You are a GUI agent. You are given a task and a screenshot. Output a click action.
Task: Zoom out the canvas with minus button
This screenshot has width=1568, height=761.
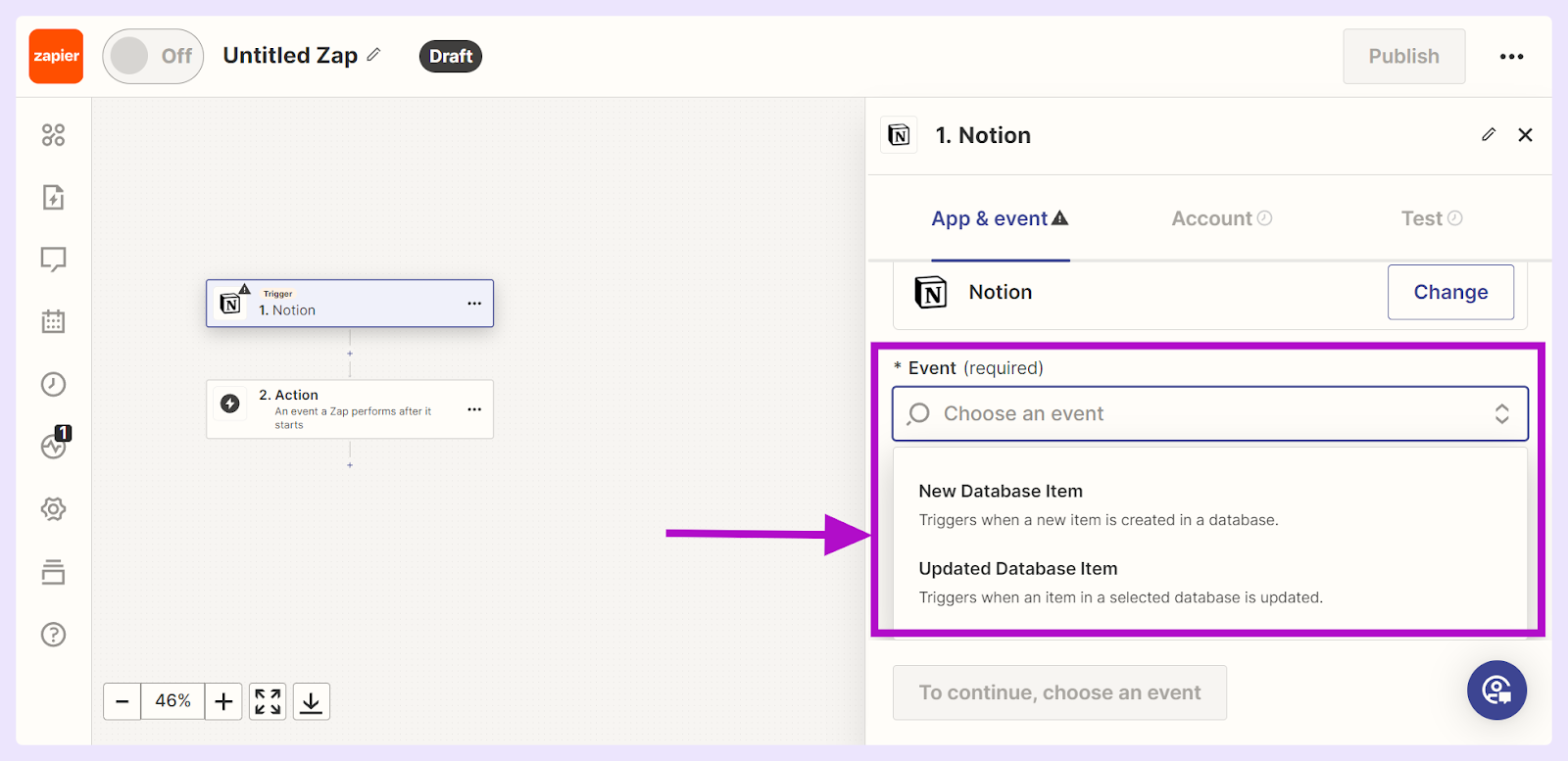[x=122, y=701]
